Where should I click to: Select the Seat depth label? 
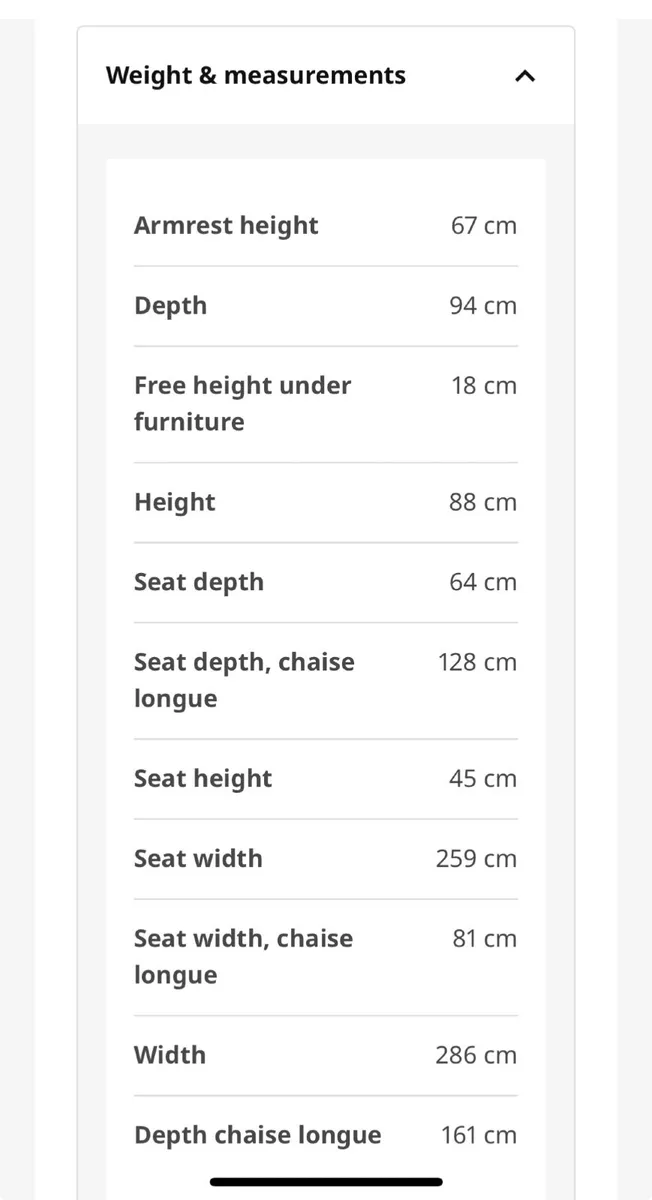click(199, 582)
